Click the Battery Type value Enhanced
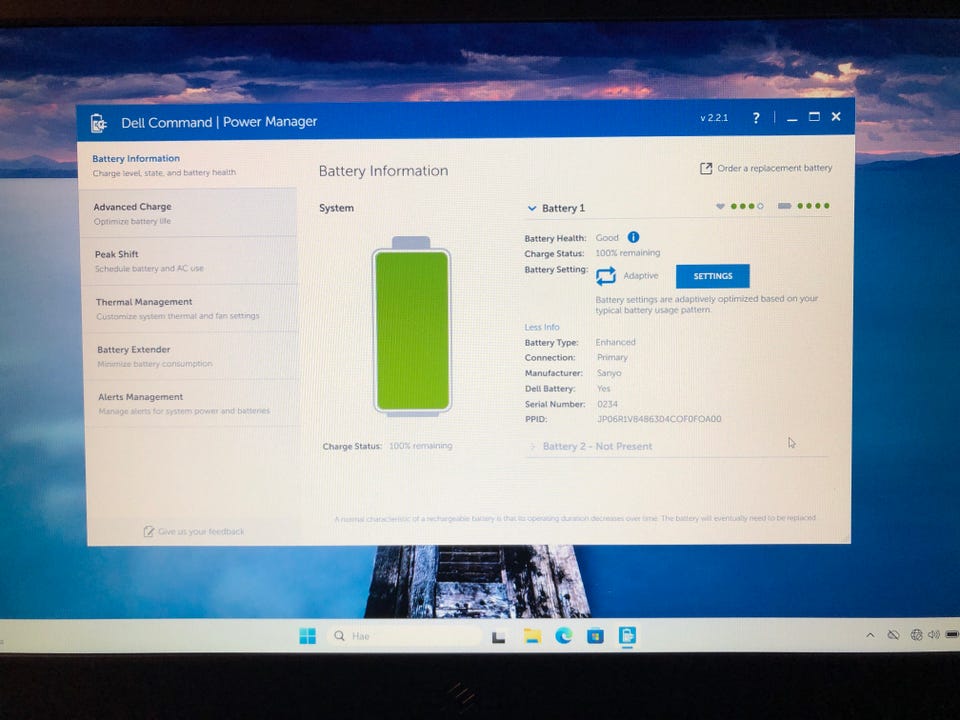Screen dimensions: 960x720 (x=615, y=342)
